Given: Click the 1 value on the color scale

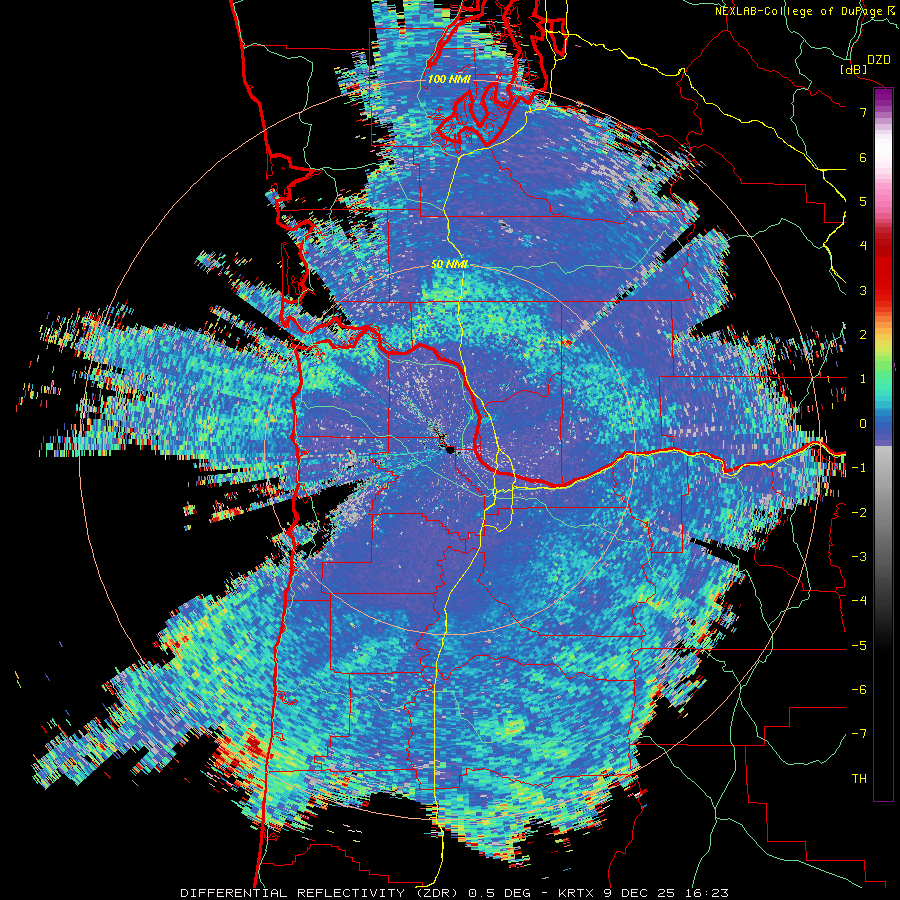Looking at the screenshot, I should pos(863,379).
